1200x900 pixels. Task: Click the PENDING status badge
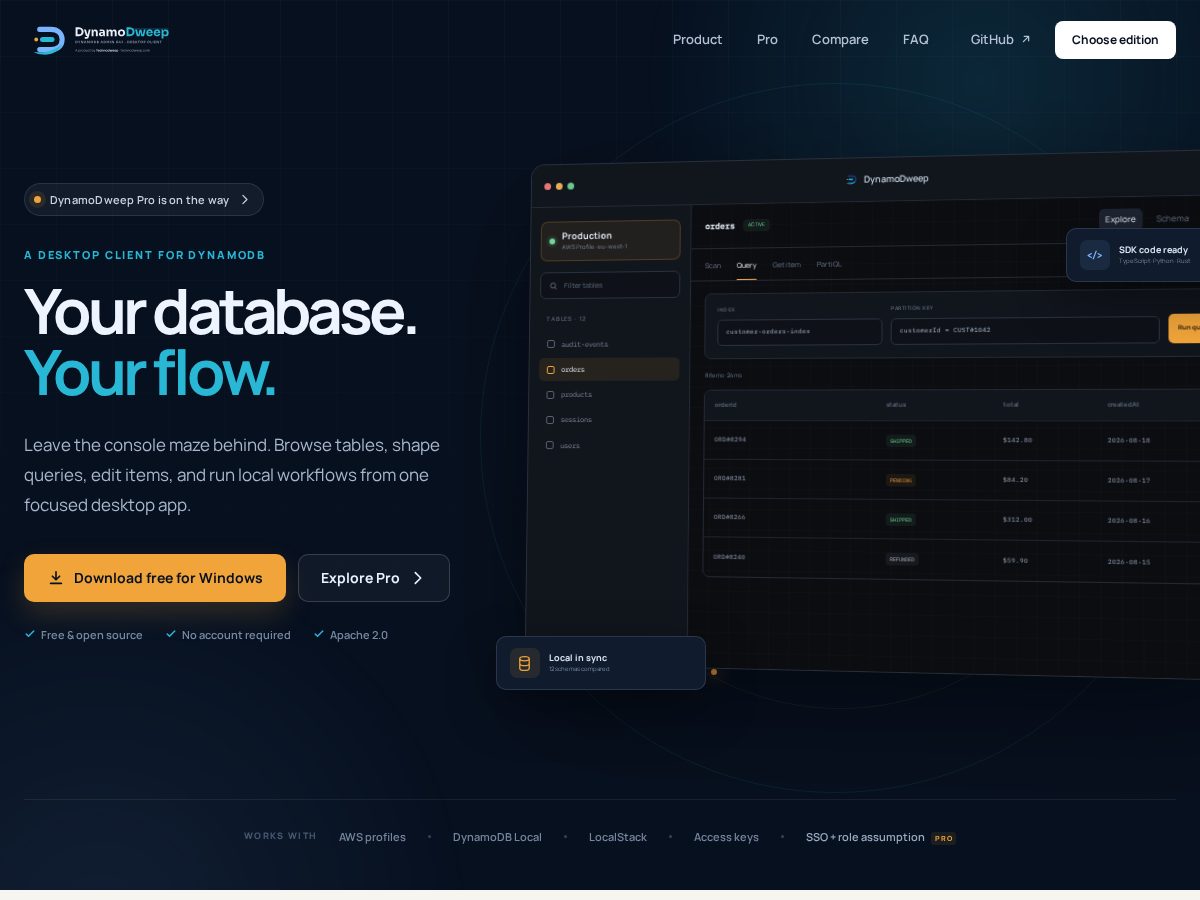pyautogui.click(x=901, y=480)
